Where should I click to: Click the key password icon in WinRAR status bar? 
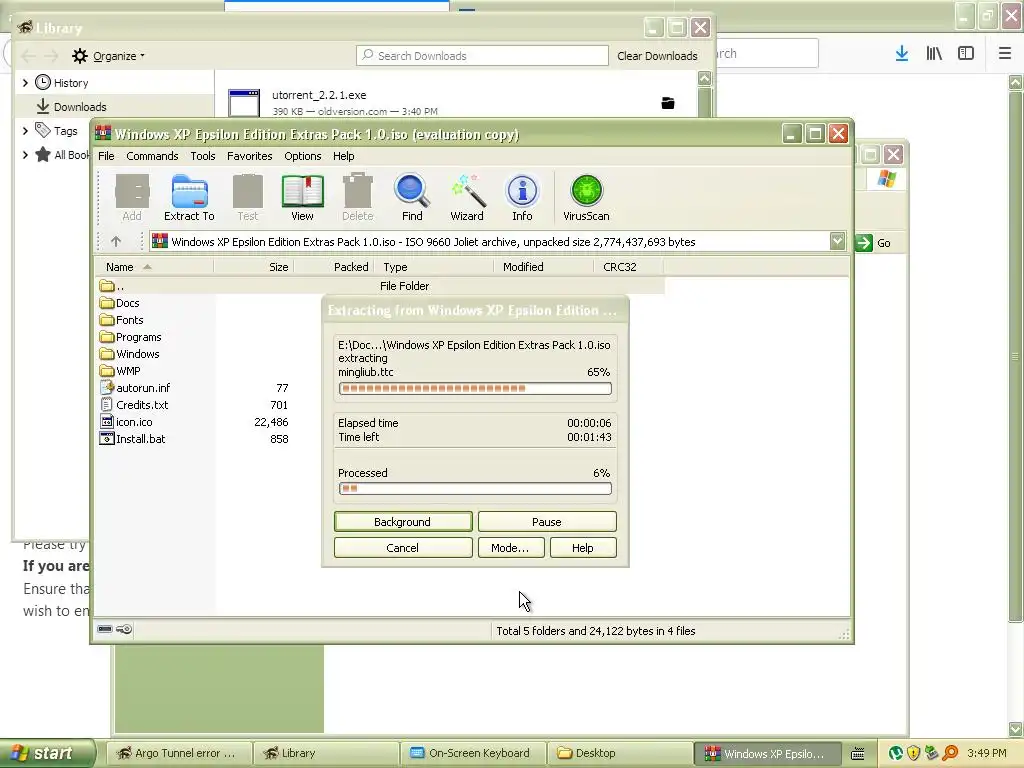[x=124, y=630]
